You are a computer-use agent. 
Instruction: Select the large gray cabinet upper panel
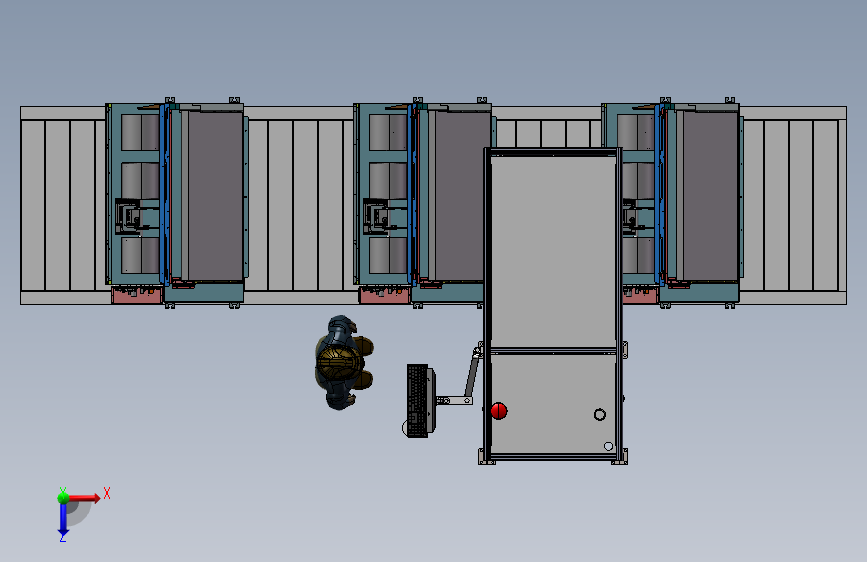point(553,252)
